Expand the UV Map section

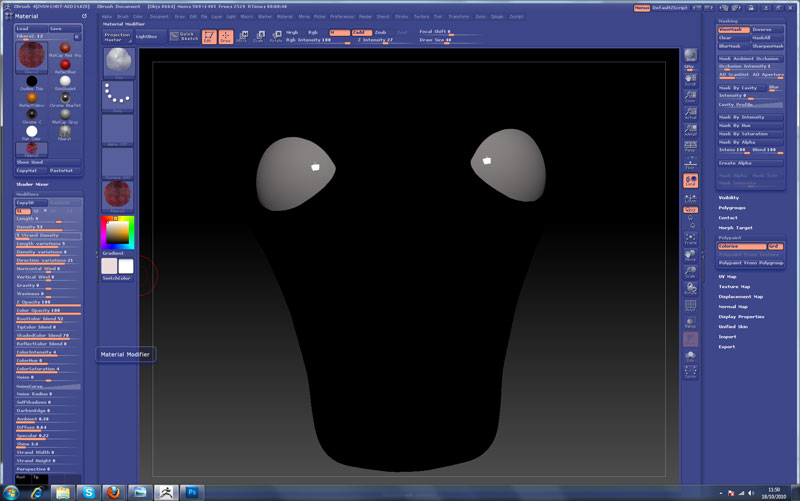pyautogui.click(x=727, y=276)
